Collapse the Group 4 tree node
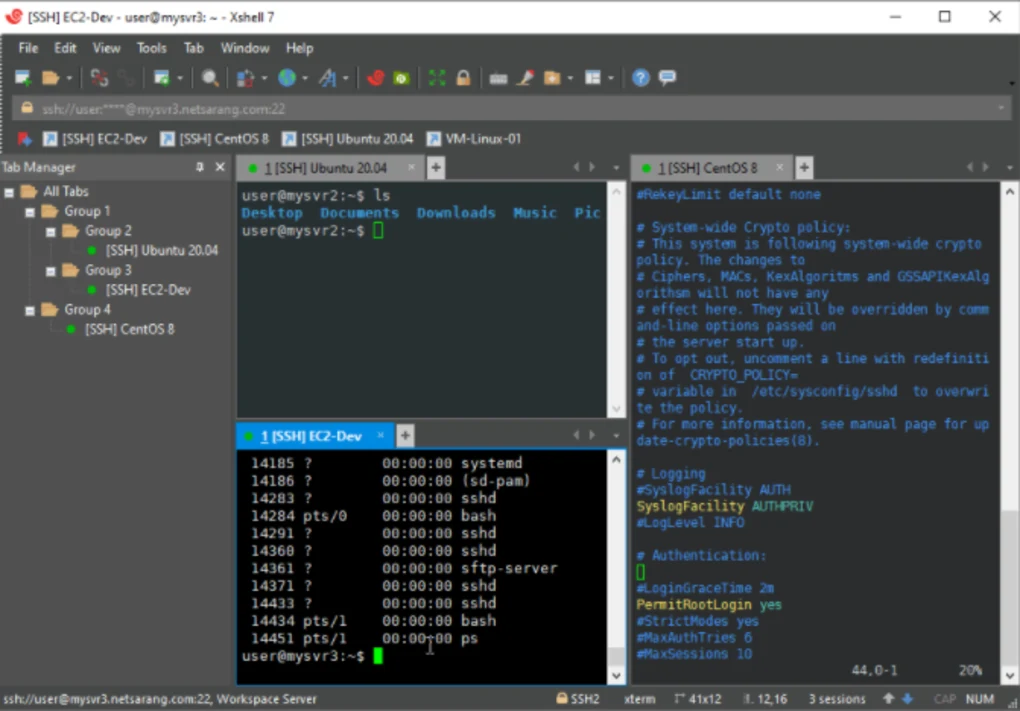This screenshot has width=1020, height=711. tap(30, 310)
